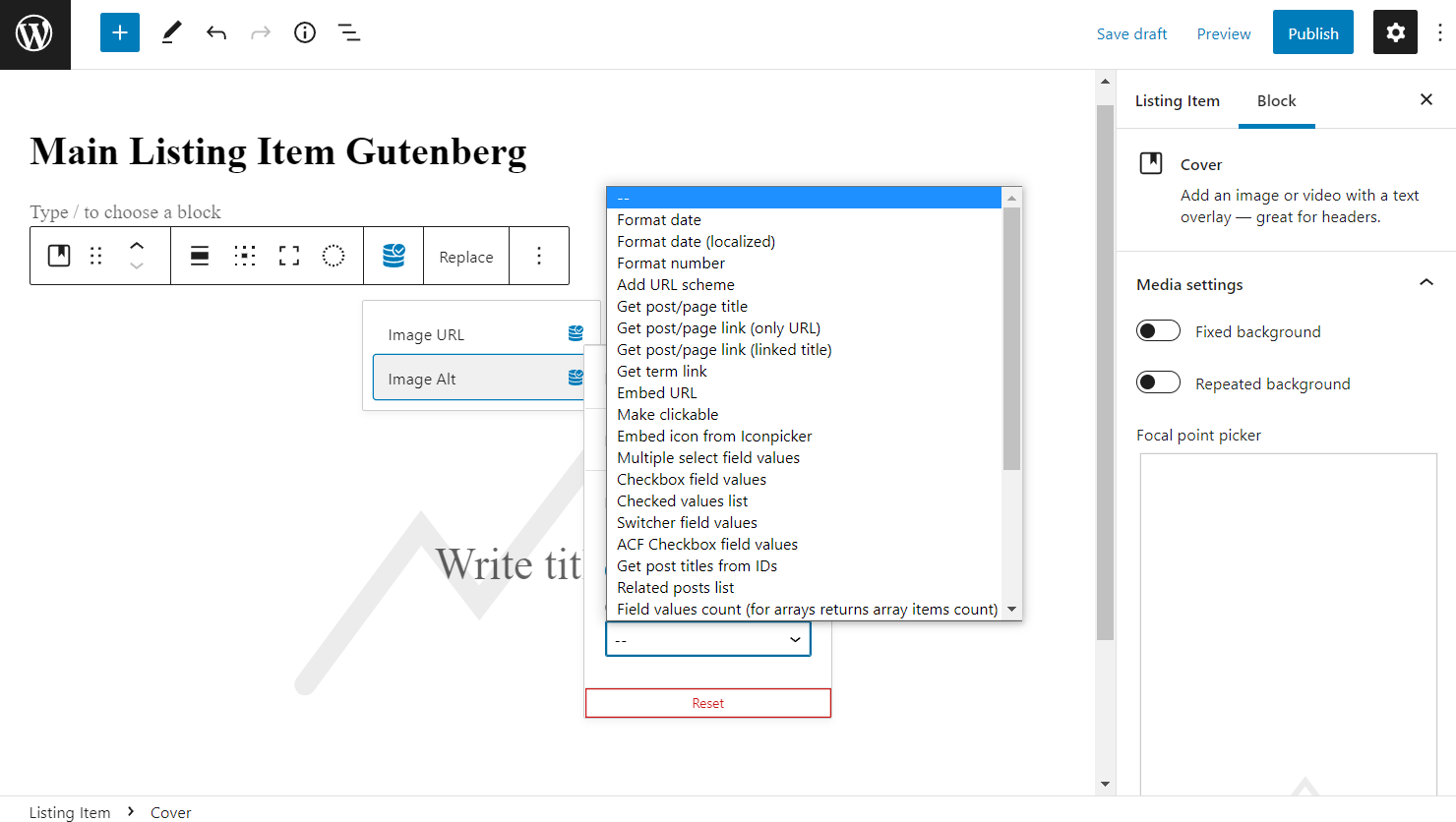Switch to the Listing Item sidebar tab
This screenshot has height=822, width=1456.
[1178, 100]
